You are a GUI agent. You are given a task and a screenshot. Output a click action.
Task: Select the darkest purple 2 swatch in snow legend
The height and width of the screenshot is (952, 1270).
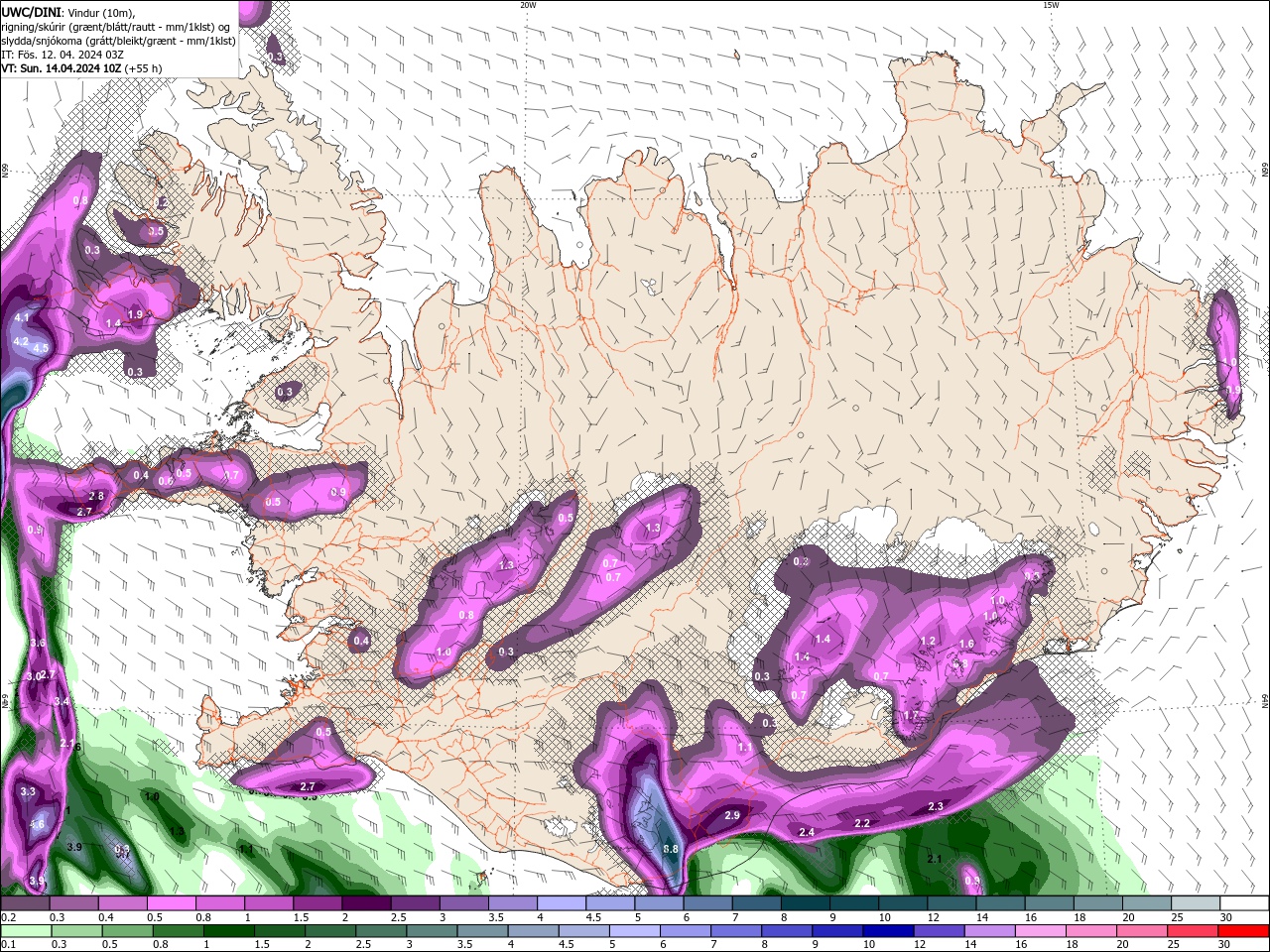tap(367, 903)
